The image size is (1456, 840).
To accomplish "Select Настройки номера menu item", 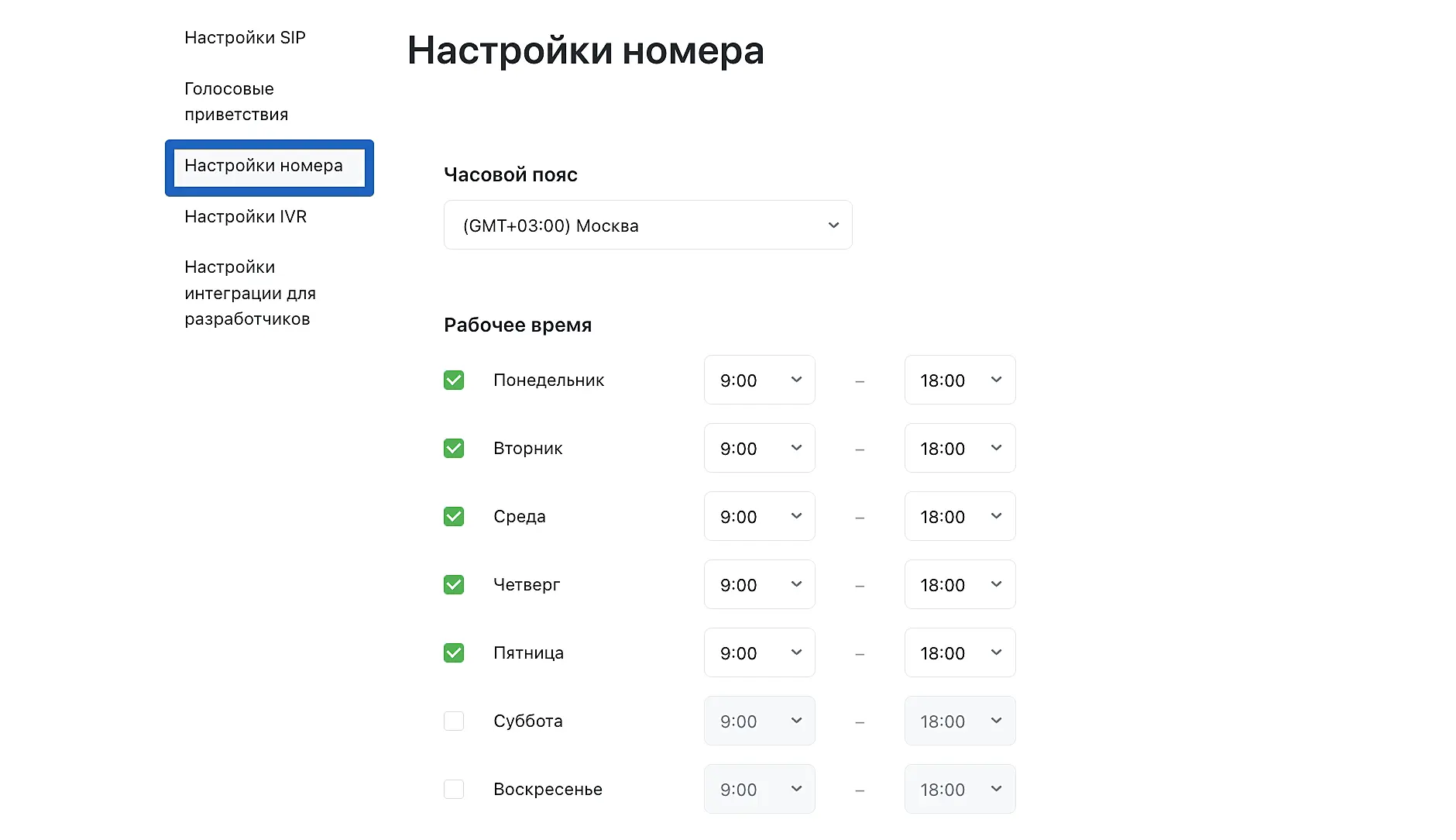I will coord(264,167).
